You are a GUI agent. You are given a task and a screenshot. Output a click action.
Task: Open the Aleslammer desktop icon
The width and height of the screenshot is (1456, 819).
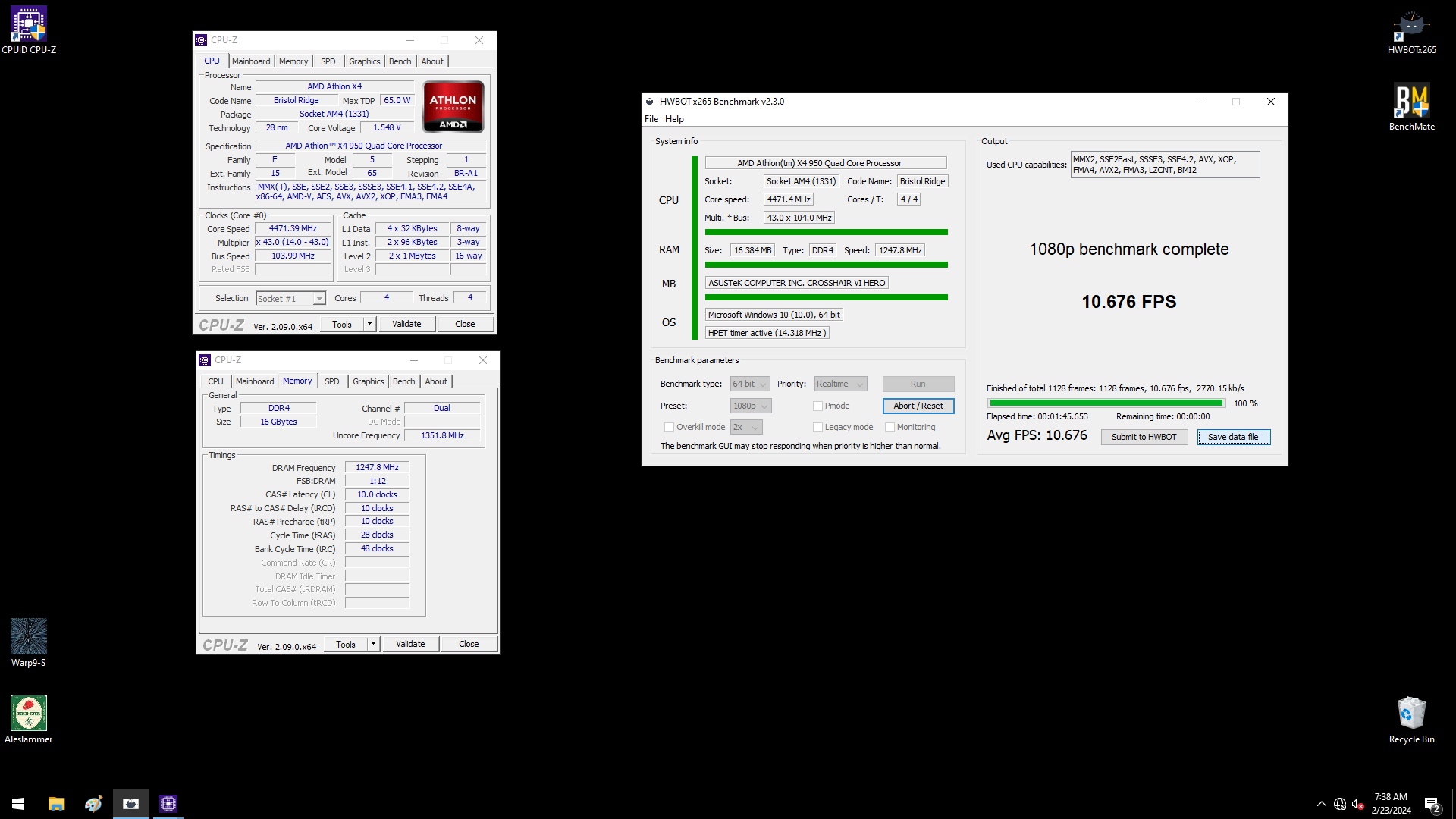[29, 720]
